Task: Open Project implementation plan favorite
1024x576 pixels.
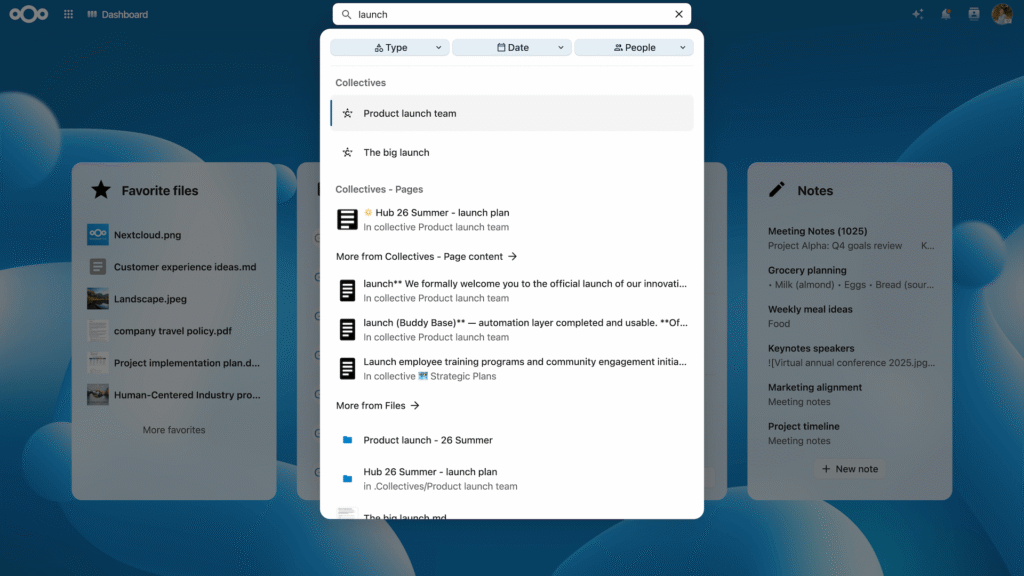Action: click(x=174, y=362)
